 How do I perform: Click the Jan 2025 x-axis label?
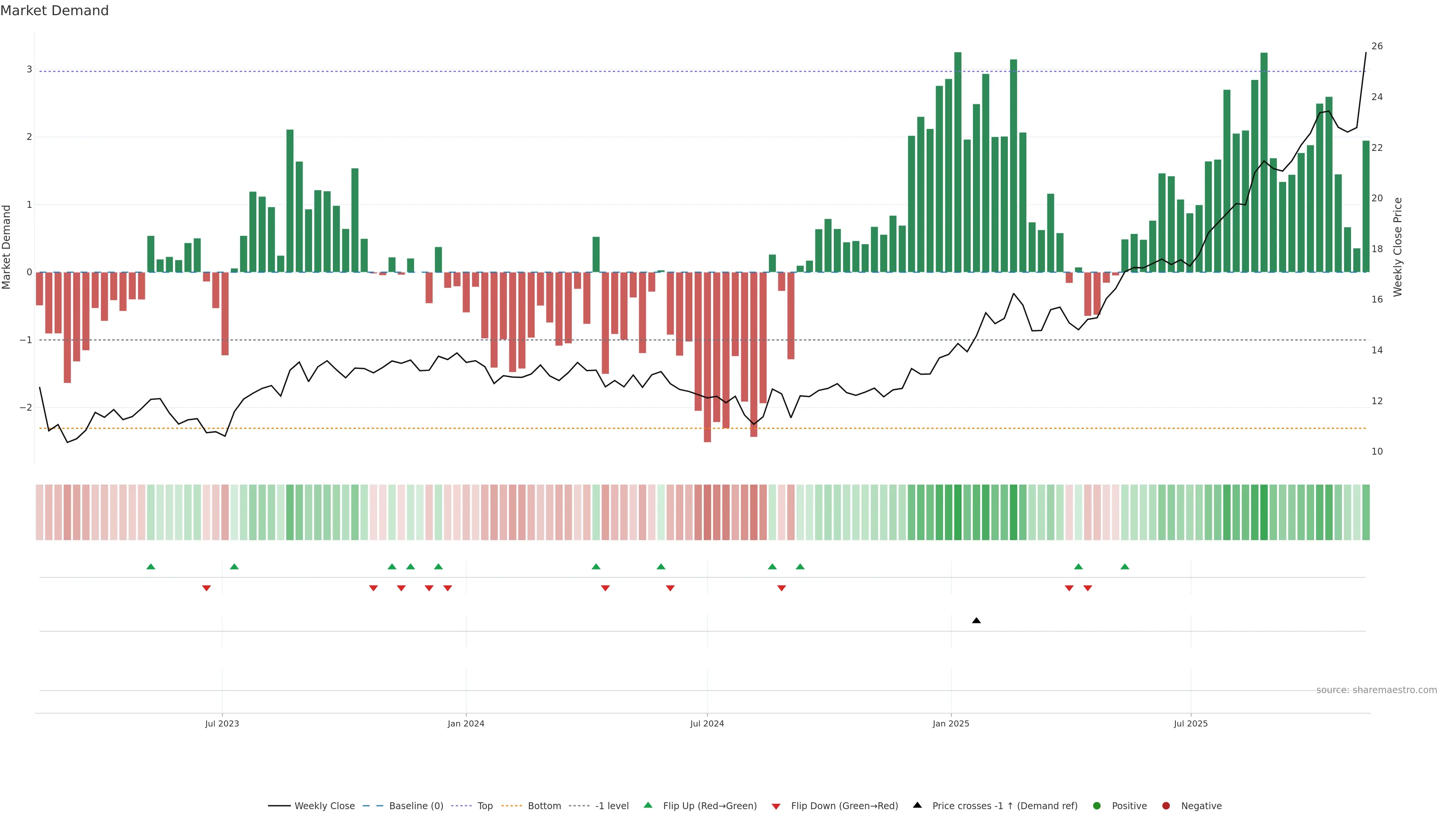pyautogui.click(x=951, y=723)
